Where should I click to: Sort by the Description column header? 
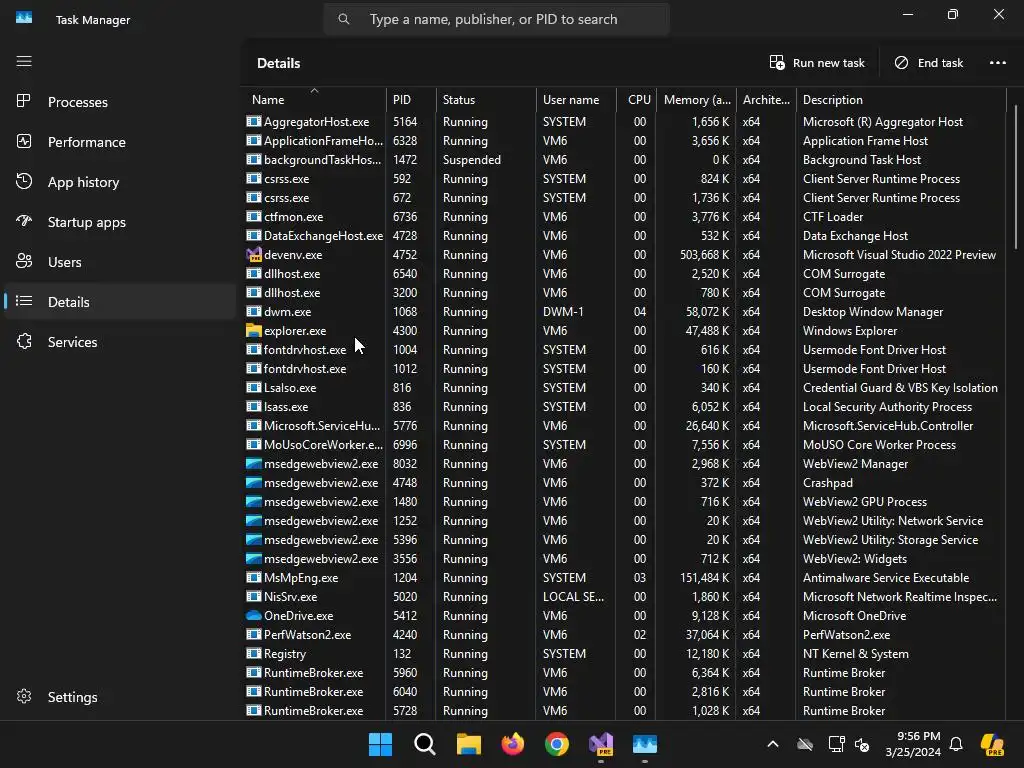coord(901,99)
